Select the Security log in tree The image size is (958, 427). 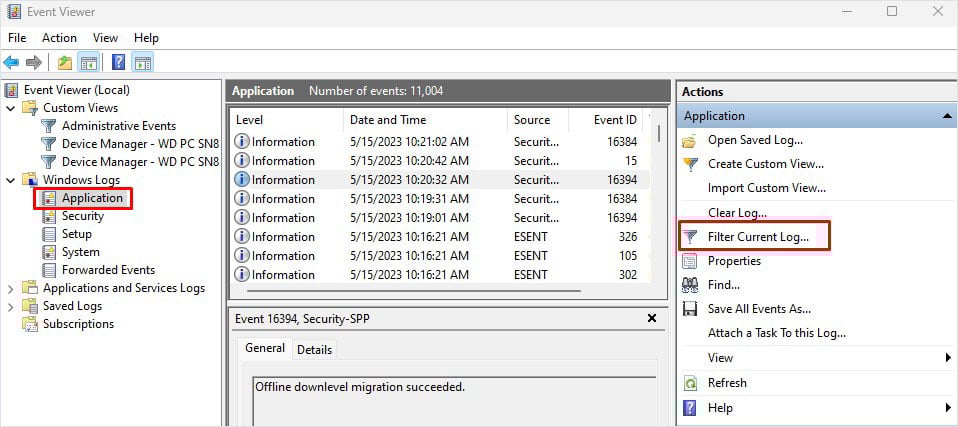click(x=82, y=216)
